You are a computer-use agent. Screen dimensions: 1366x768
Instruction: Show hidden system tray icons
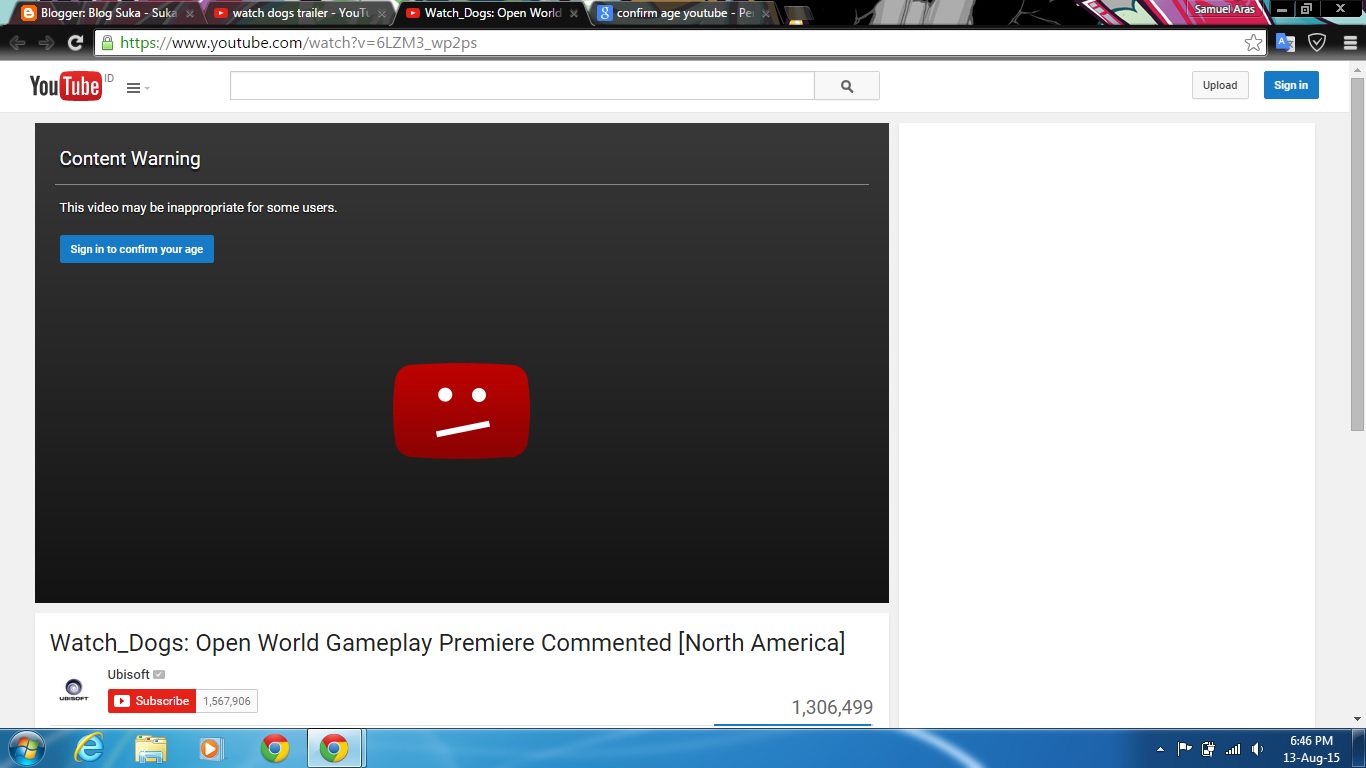pos(1160,749)
